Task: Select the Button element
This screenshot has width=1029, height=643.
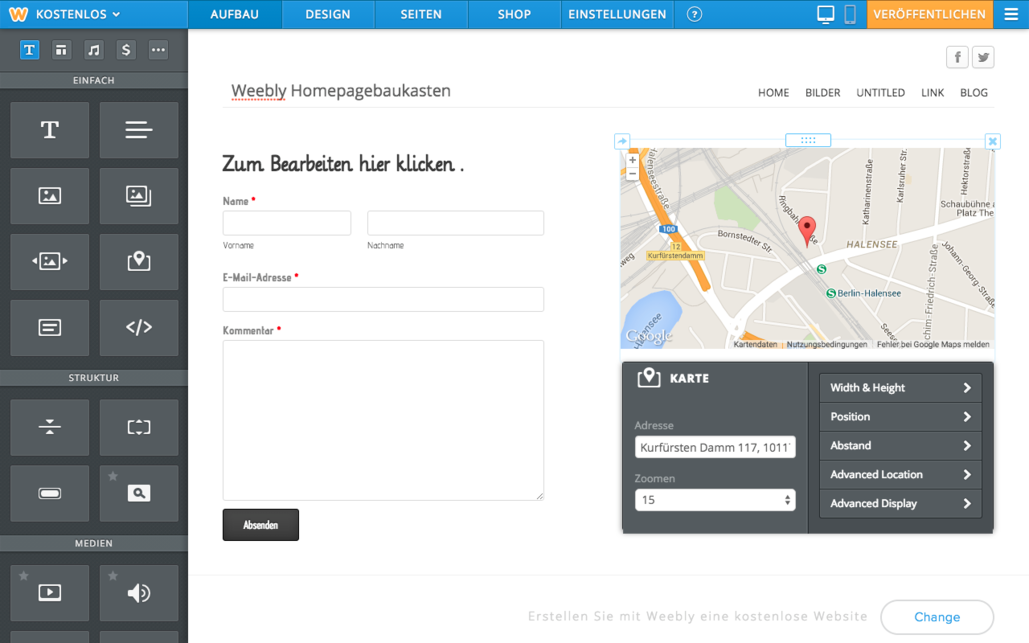Action: pos(50,493)
